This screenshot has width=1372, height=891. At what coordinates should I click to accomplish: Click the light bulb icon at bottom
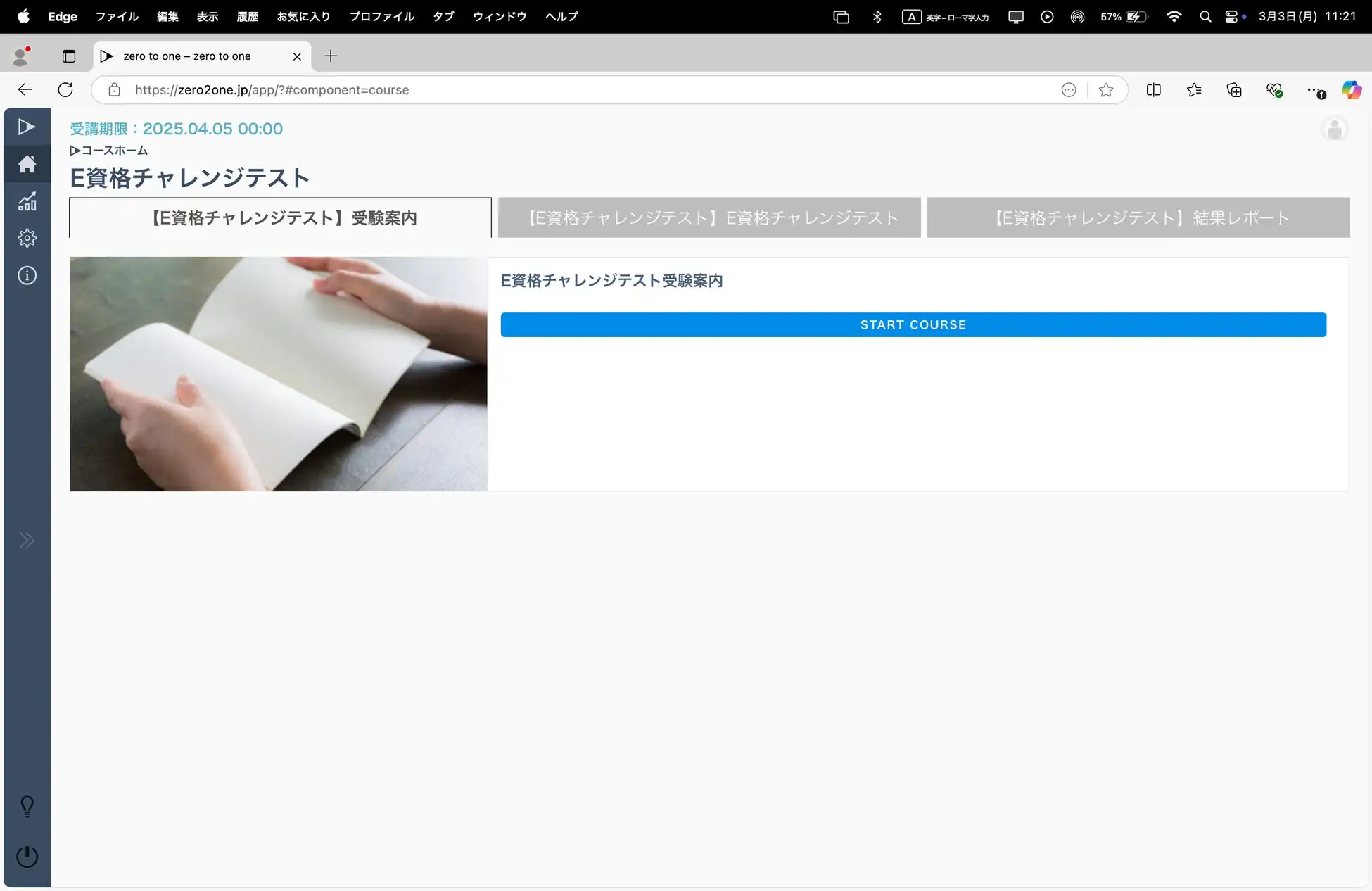(x=26, y=807)
